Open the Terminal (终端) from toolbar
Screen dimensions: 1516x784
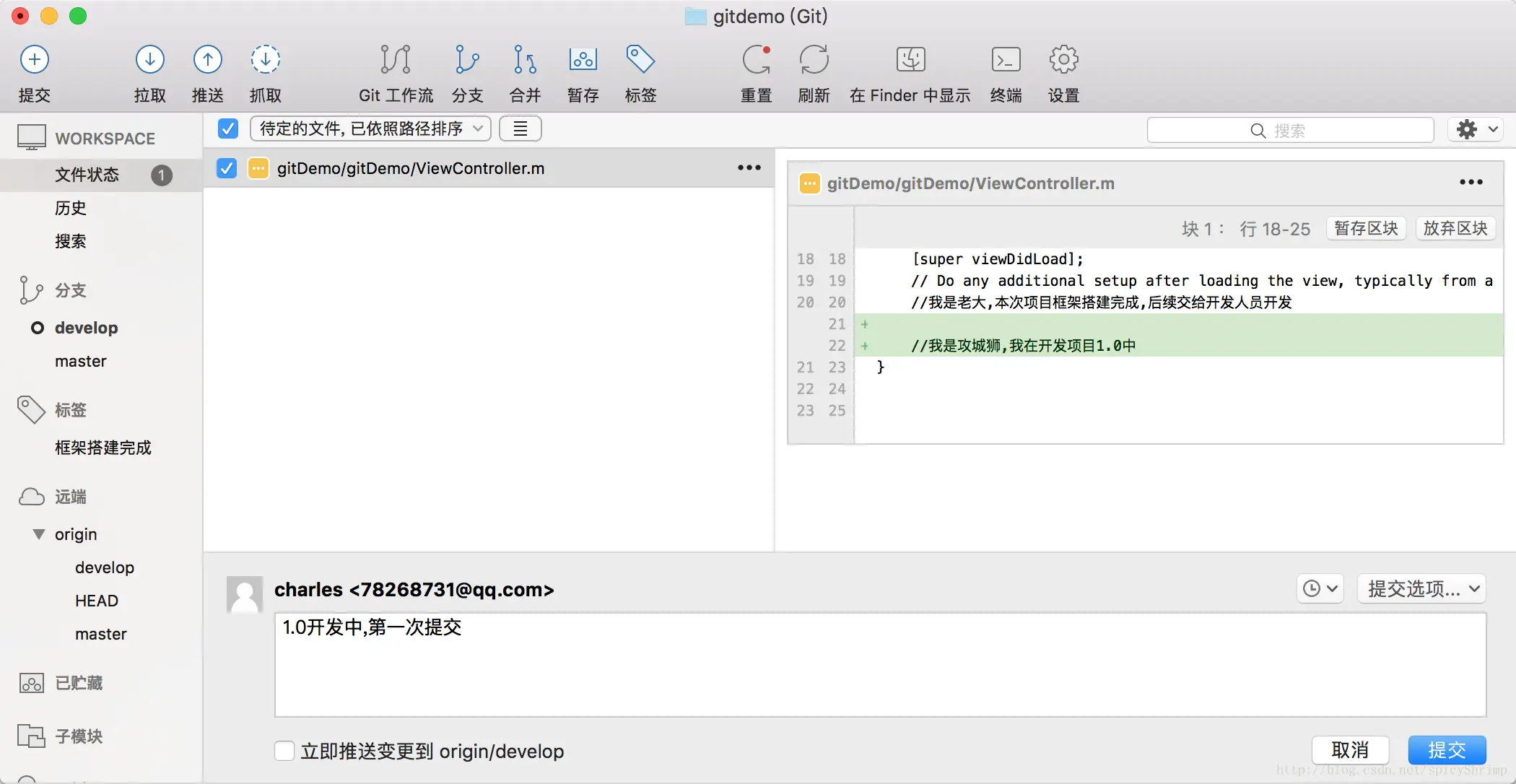[x=1006, y=60]
